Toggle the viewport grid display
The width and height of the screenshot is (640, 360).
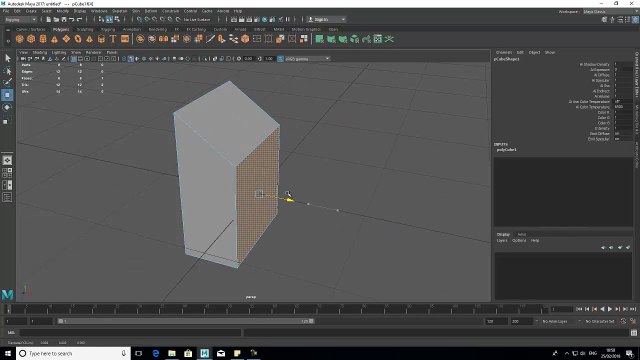(x=74, y=59)
